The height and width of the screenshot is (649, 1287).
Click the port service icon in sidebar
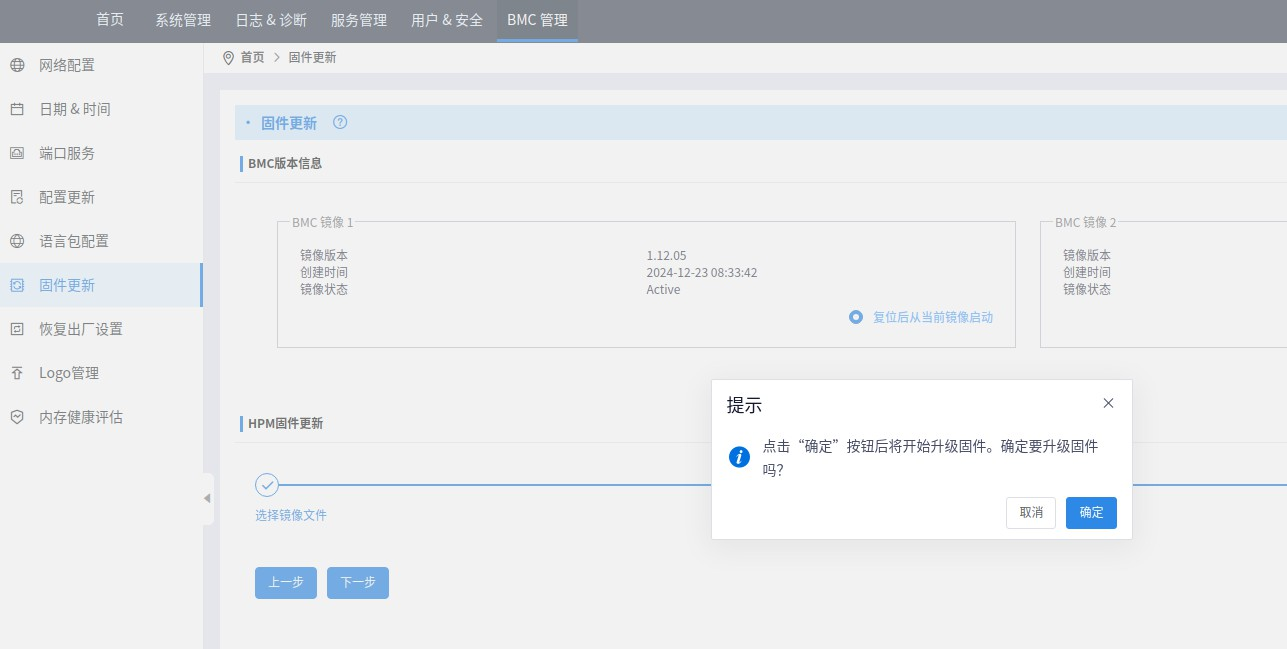click(17, 153)
